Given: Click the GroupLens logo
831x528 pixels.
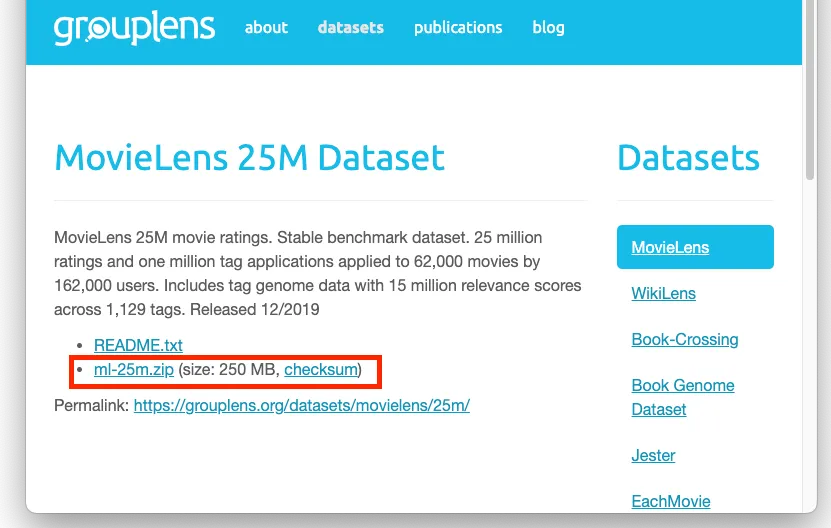Looking at the screenshot, I should coord(134,28).
